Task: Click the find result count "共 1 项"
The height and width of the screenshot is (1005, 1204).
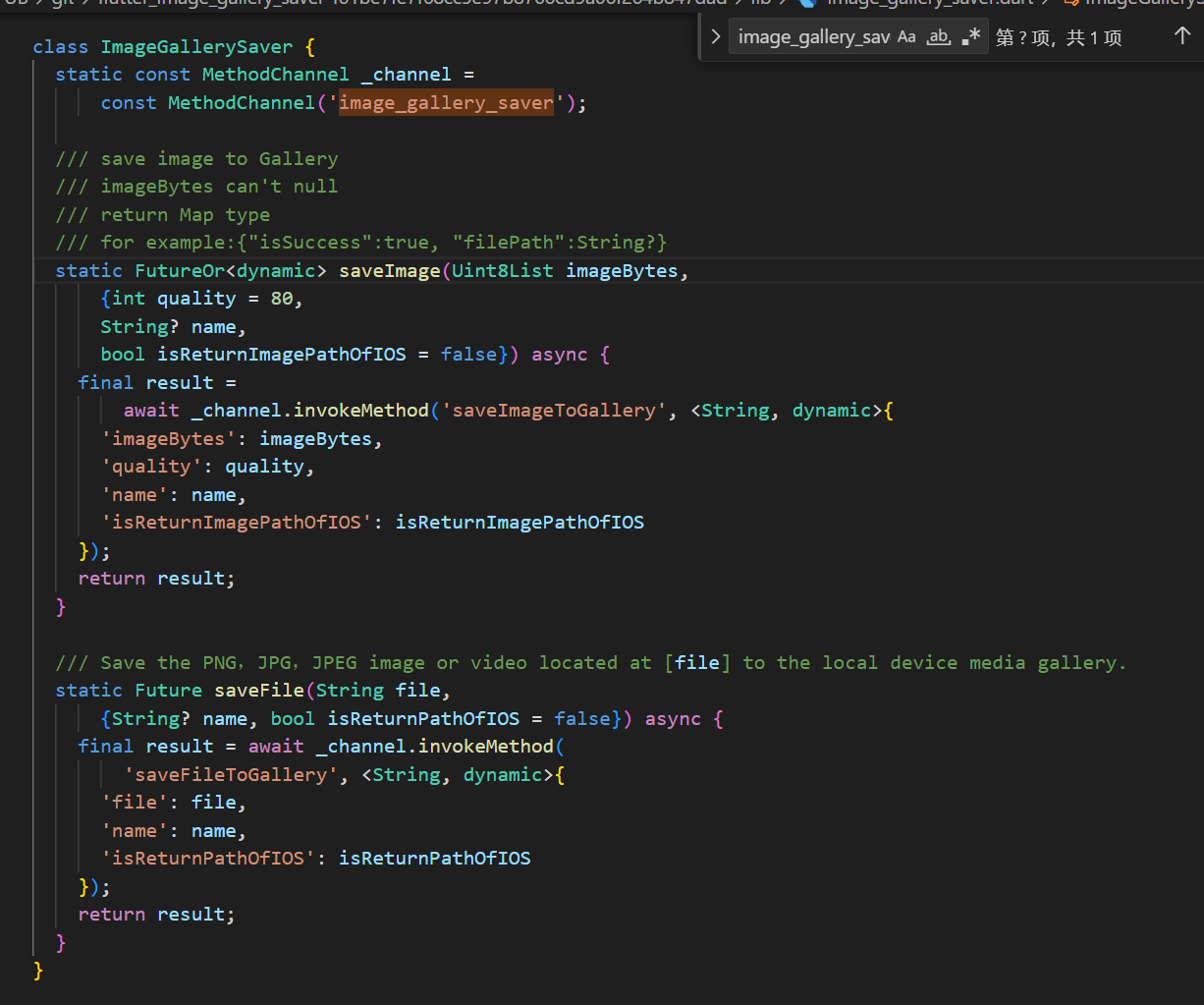Action: click(x=1094, y=38)
